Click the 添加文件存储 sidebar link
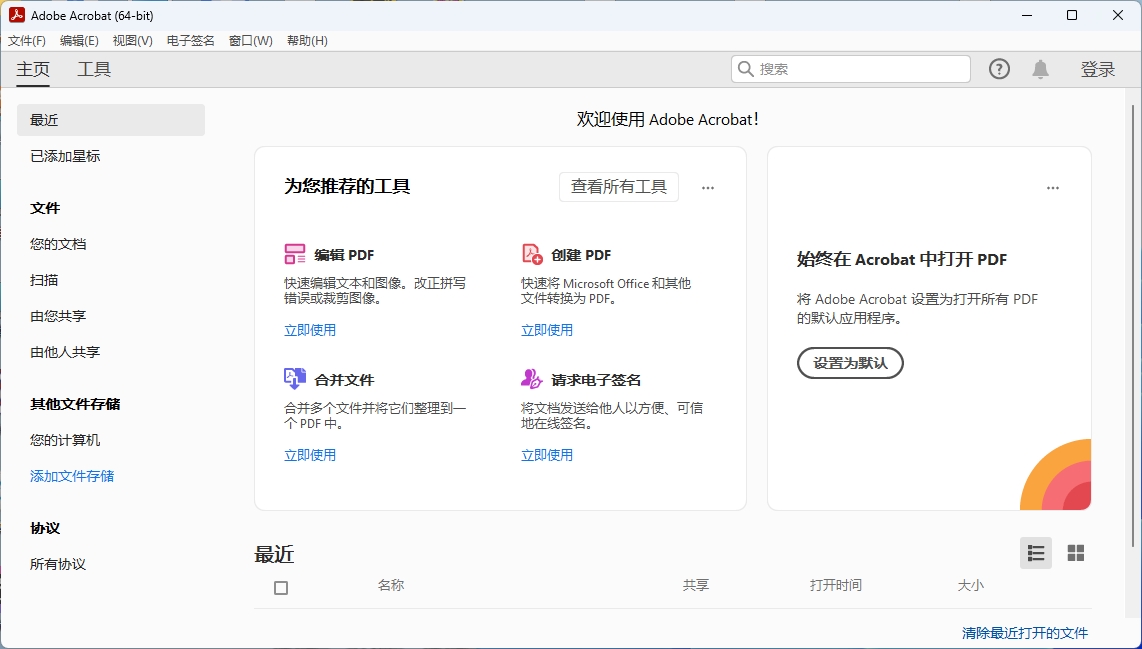Viewport: 1142px width, 649px height. click(x=71, y=476)
